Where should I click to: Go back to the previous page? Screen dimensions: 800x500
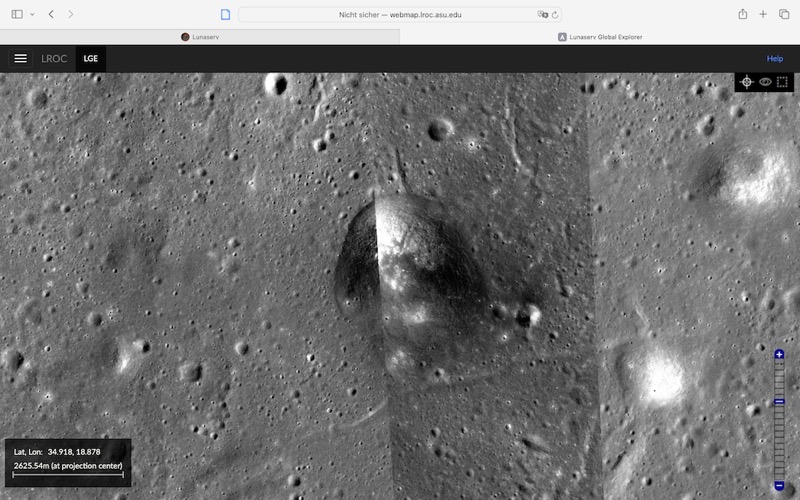pyautogui.click(x=51, y=14)
